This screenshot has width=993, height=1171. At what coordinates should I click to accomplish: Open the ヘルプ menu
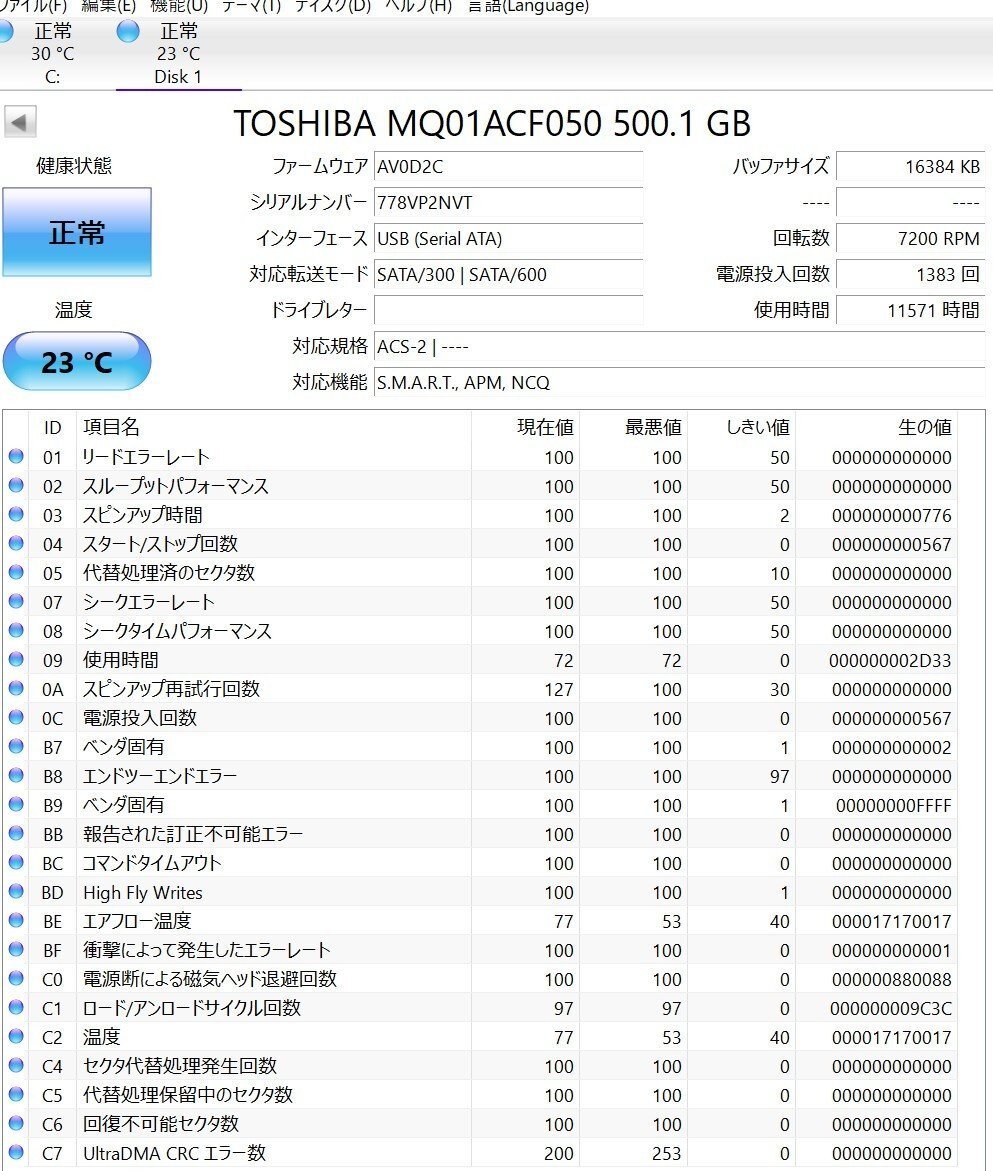point(418,6)
